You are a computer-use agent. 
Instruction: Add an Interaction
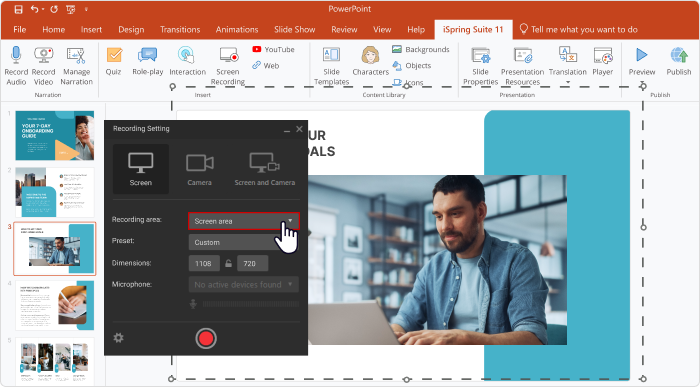187,61
